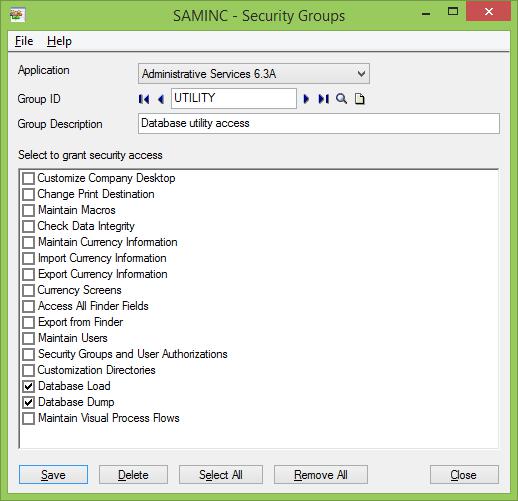Click the Save button
This screenshot has height=501, width=518.
(53, 475)
